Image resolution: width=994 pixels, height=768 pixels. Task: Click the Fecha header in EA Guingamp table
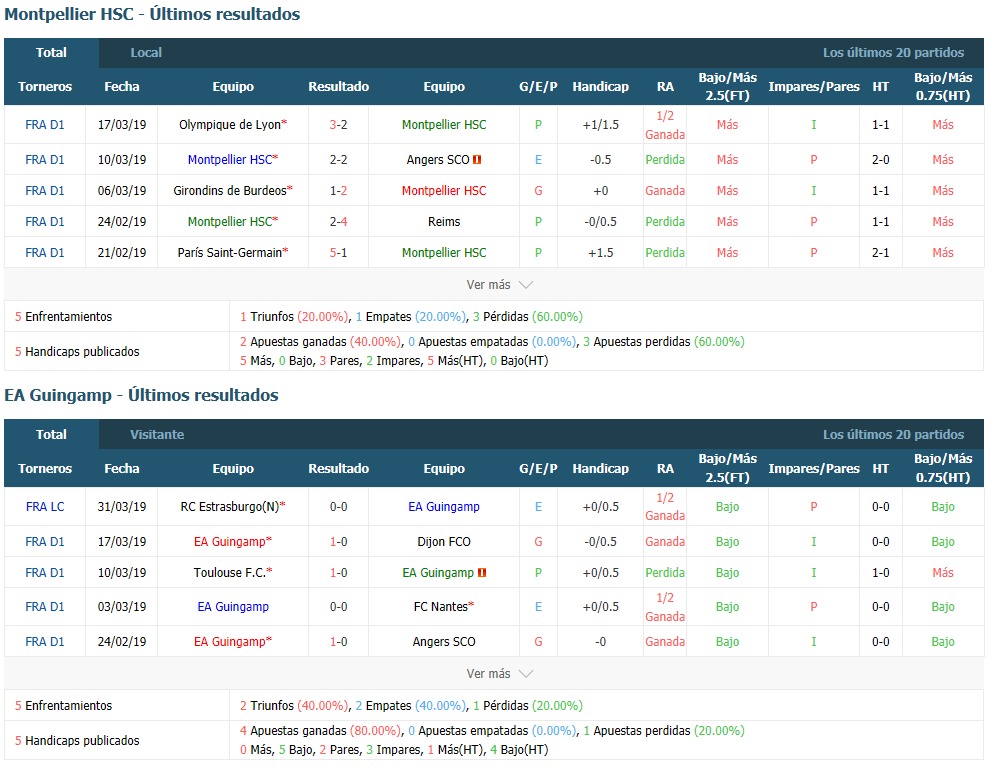pyautogui.click(x=122, y=469)
